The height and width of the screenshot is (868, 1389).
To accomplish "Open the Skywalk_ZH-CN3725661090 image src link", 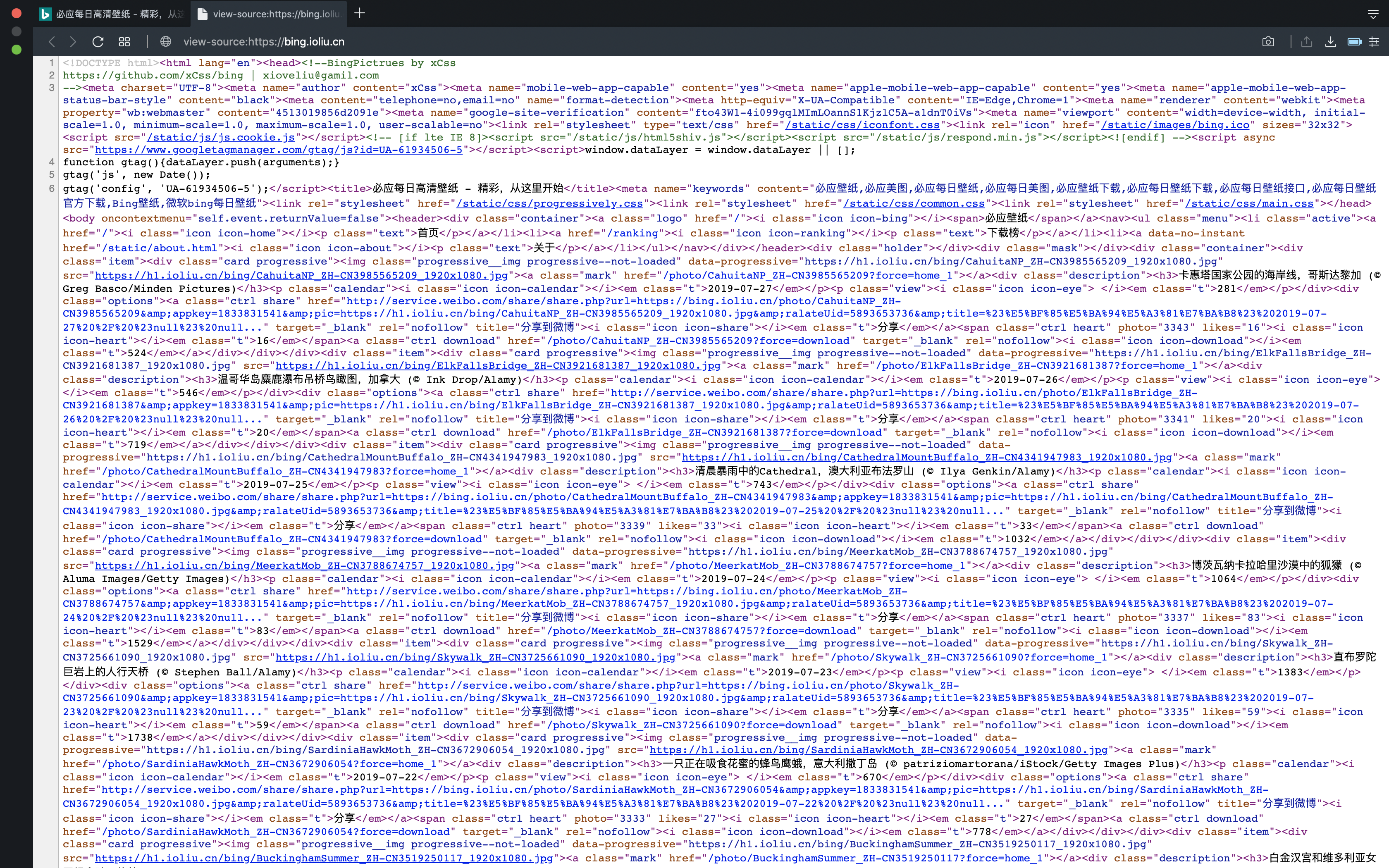I will click(475, 657).
